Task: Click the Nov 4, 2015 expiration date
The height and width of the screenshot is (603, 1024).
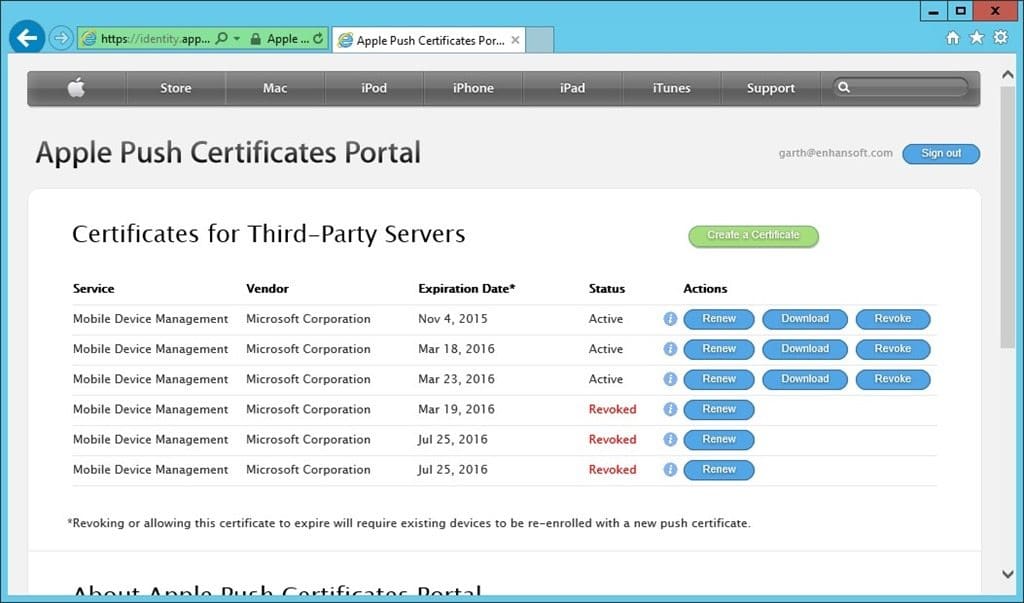Action: click(453, 319)
